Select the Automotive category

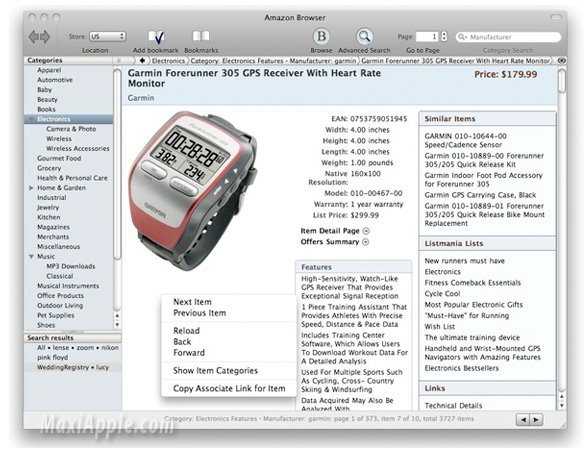(x=55, y=80)
